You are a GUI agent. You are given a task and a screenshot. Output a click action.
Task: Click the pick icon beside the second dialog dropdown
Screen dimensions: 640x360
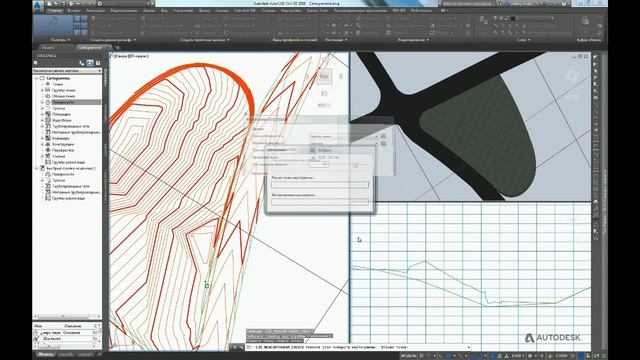click(383, 144)
